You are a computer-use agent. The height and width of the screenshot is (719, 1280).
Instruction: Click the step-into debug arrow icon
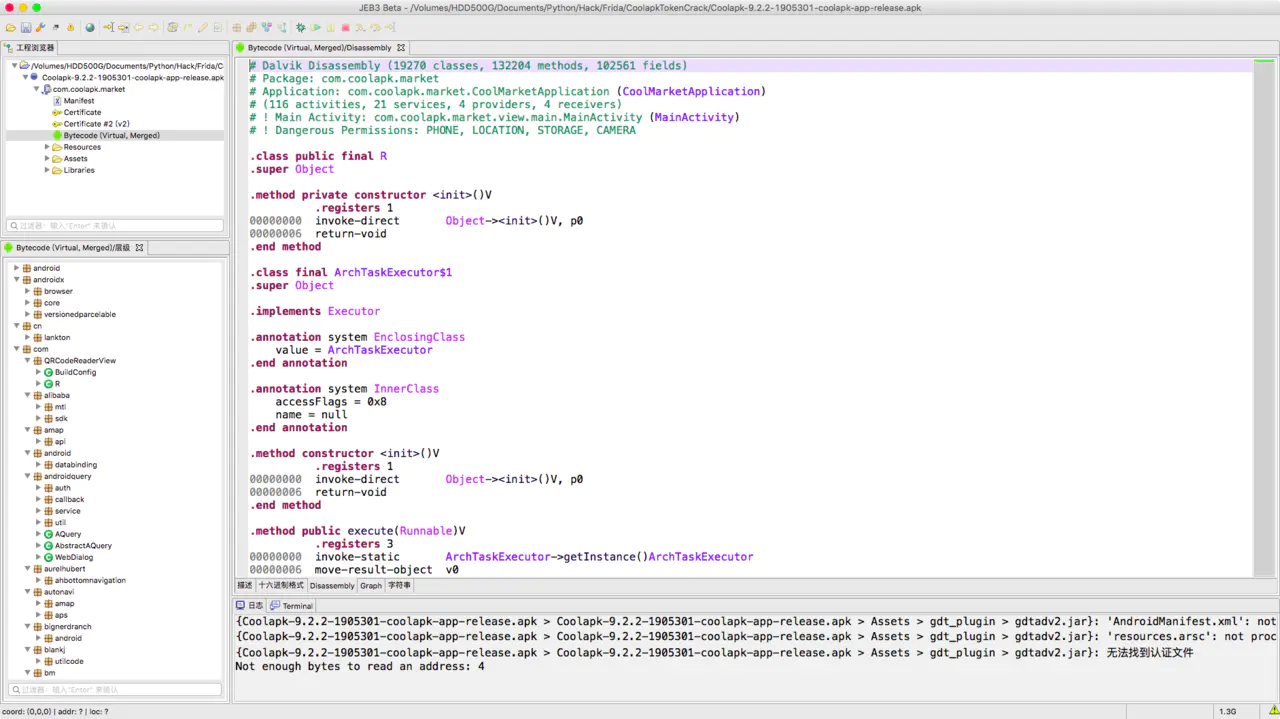[x=360, y=28]
